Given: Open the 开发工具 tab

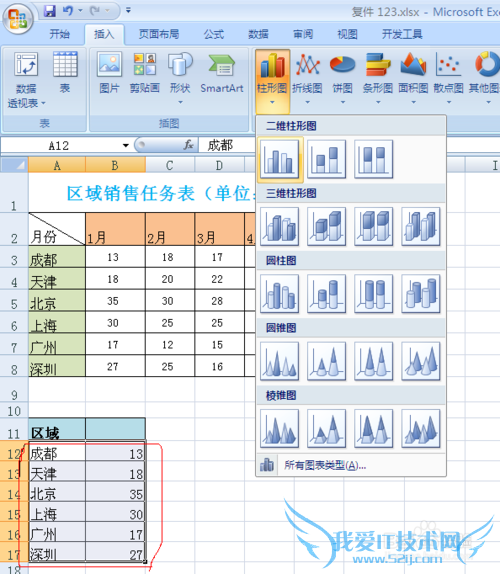Looking at the screenshot, I should (x=402, y=34).
